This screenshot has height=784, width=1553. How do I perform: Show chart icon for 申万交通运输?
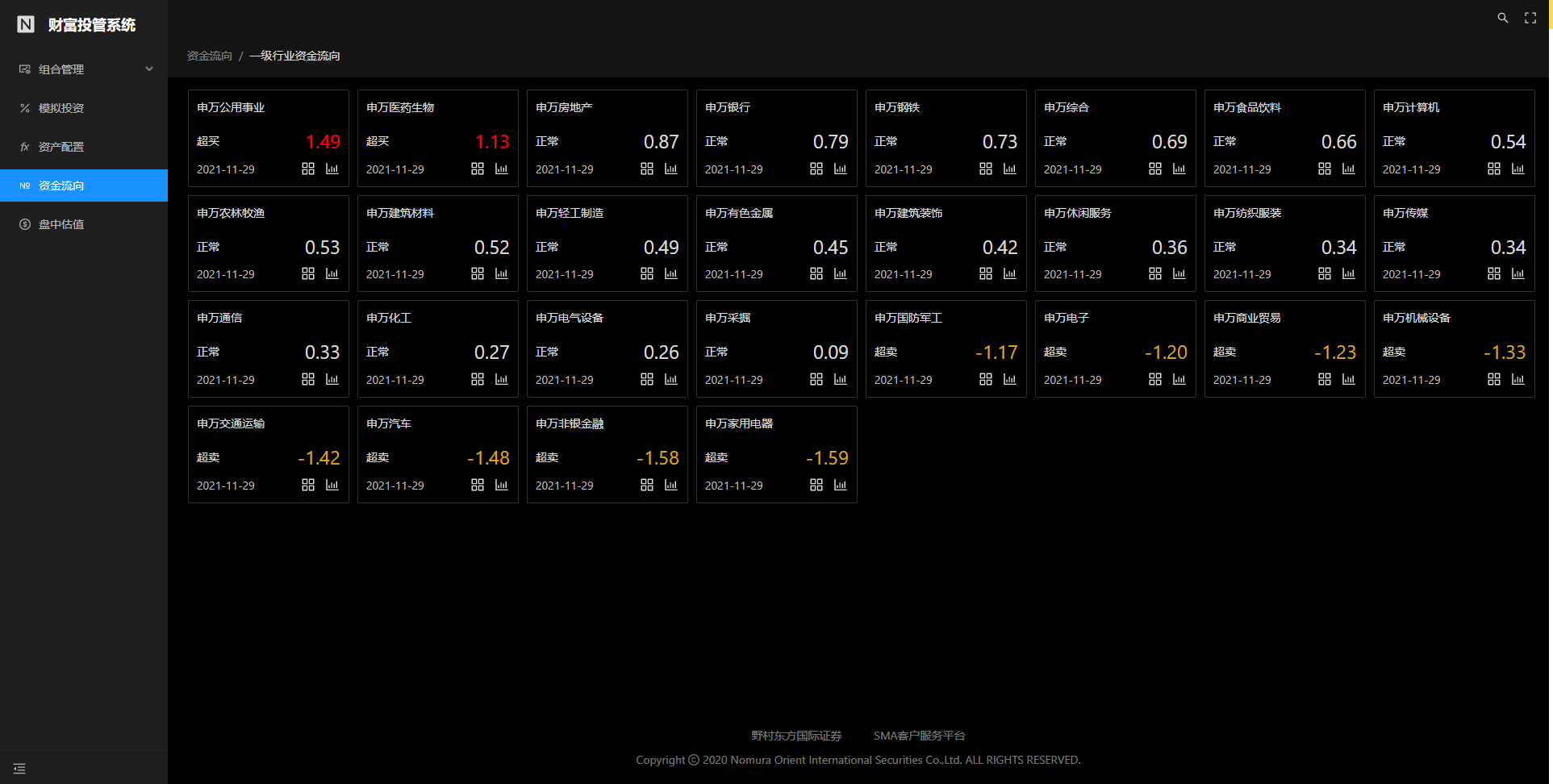tap(332, 485)
